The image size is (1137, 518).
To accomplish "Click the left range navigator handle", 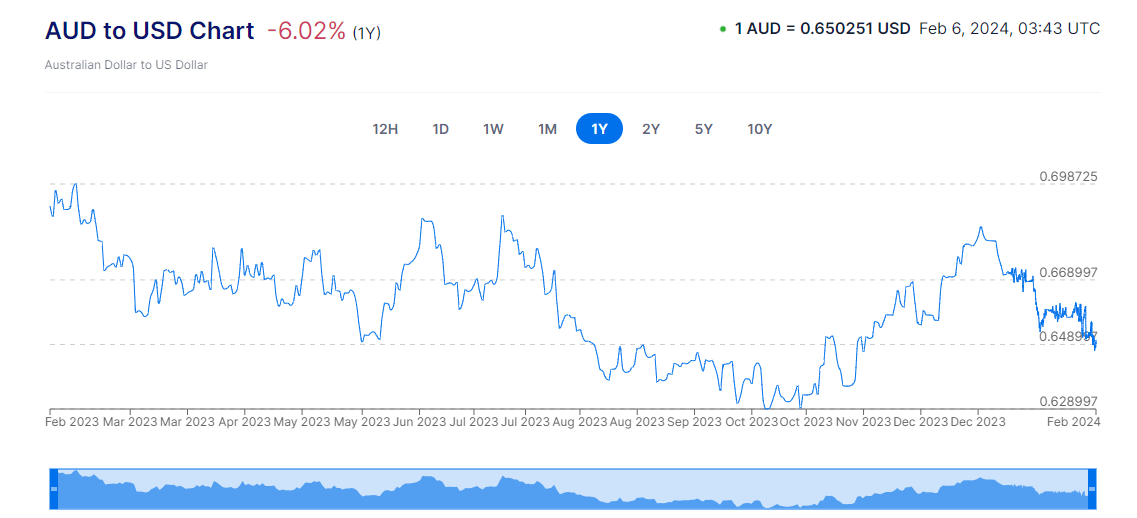I will click(54, 489).
